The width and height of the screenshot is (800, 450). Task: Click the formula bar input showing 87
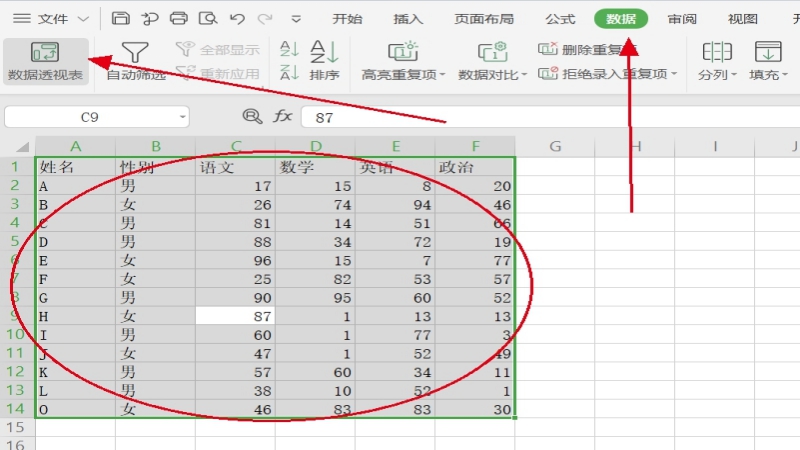[x=500, y=117]
